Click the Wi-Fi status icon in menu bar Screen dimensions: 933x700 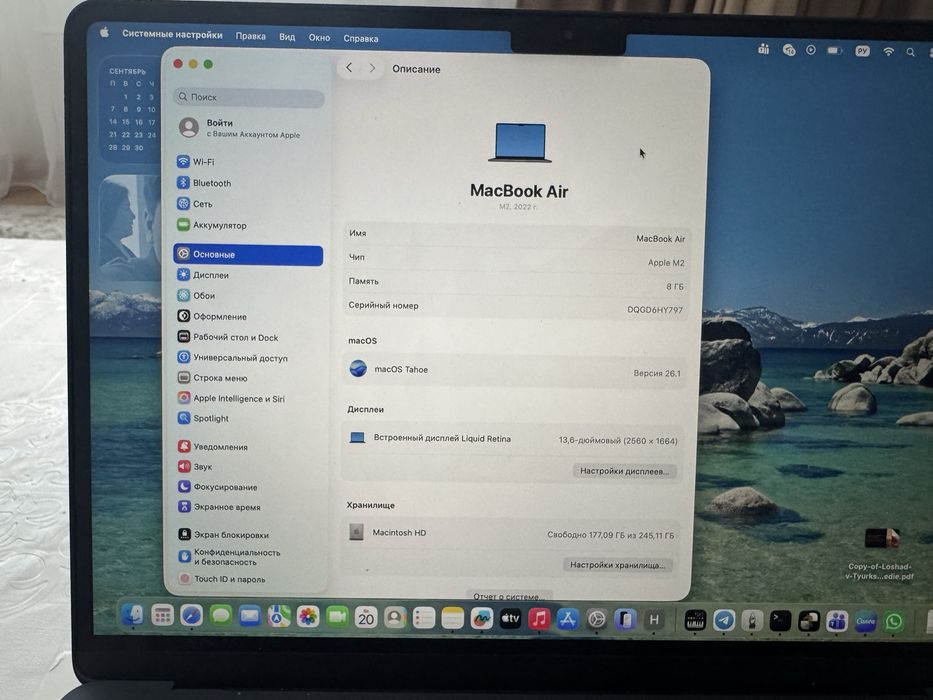pyautogui.click(x=888, y=52)
